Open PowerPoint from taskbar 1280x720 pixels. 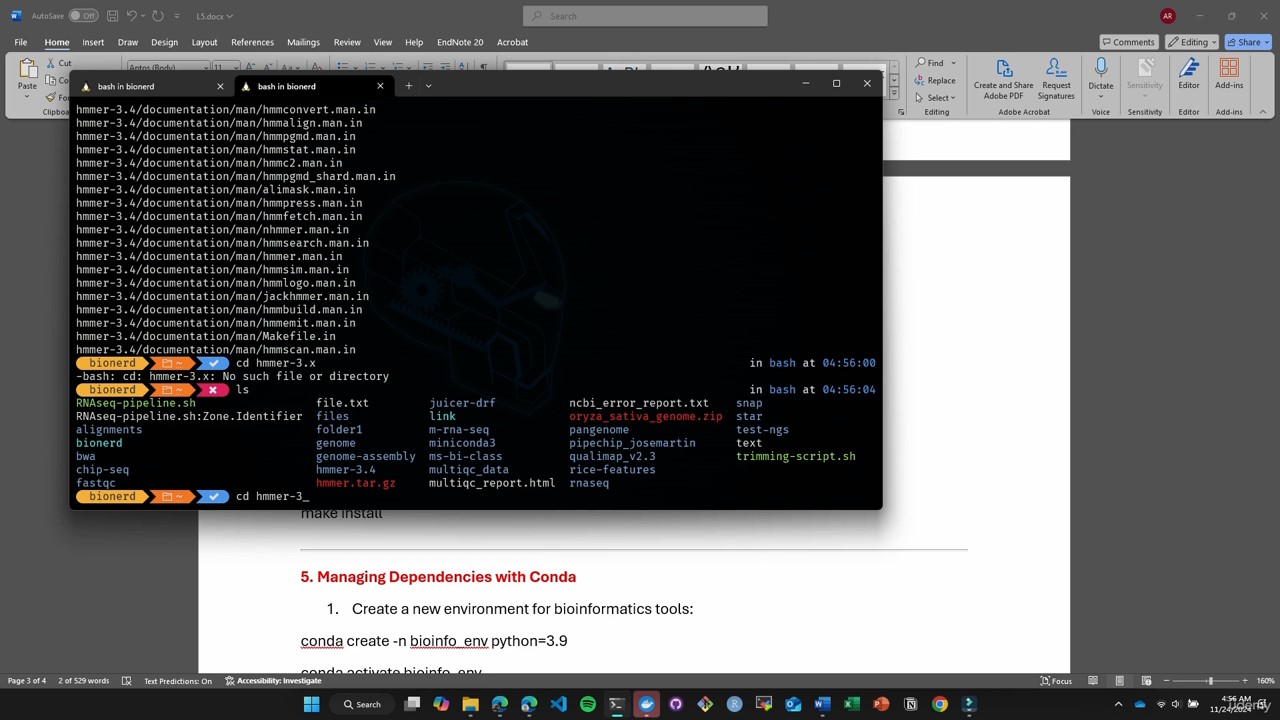[x=881, y=704]
